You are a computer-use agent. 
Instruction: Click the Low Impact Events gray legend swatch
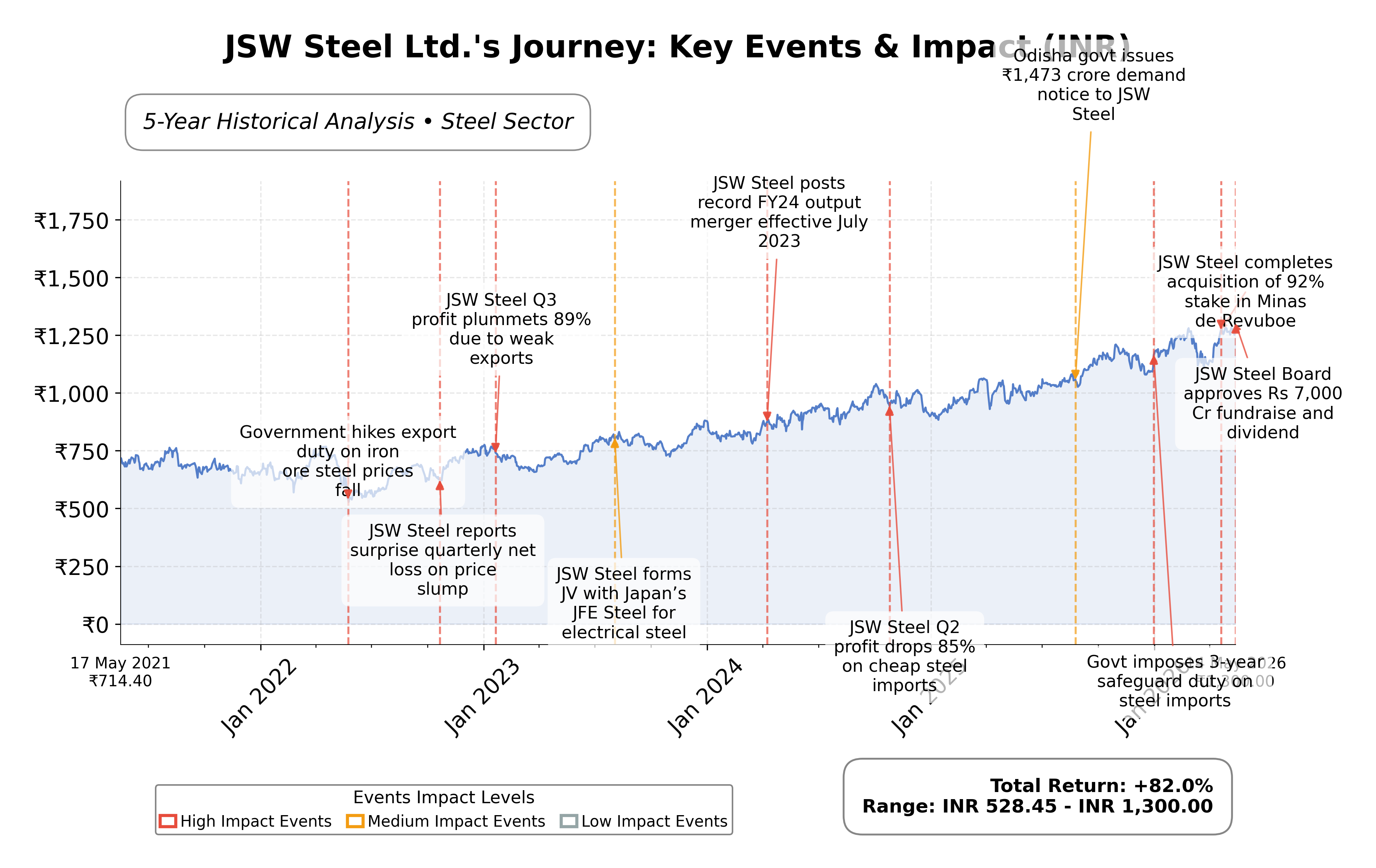[x=569, y=821]
